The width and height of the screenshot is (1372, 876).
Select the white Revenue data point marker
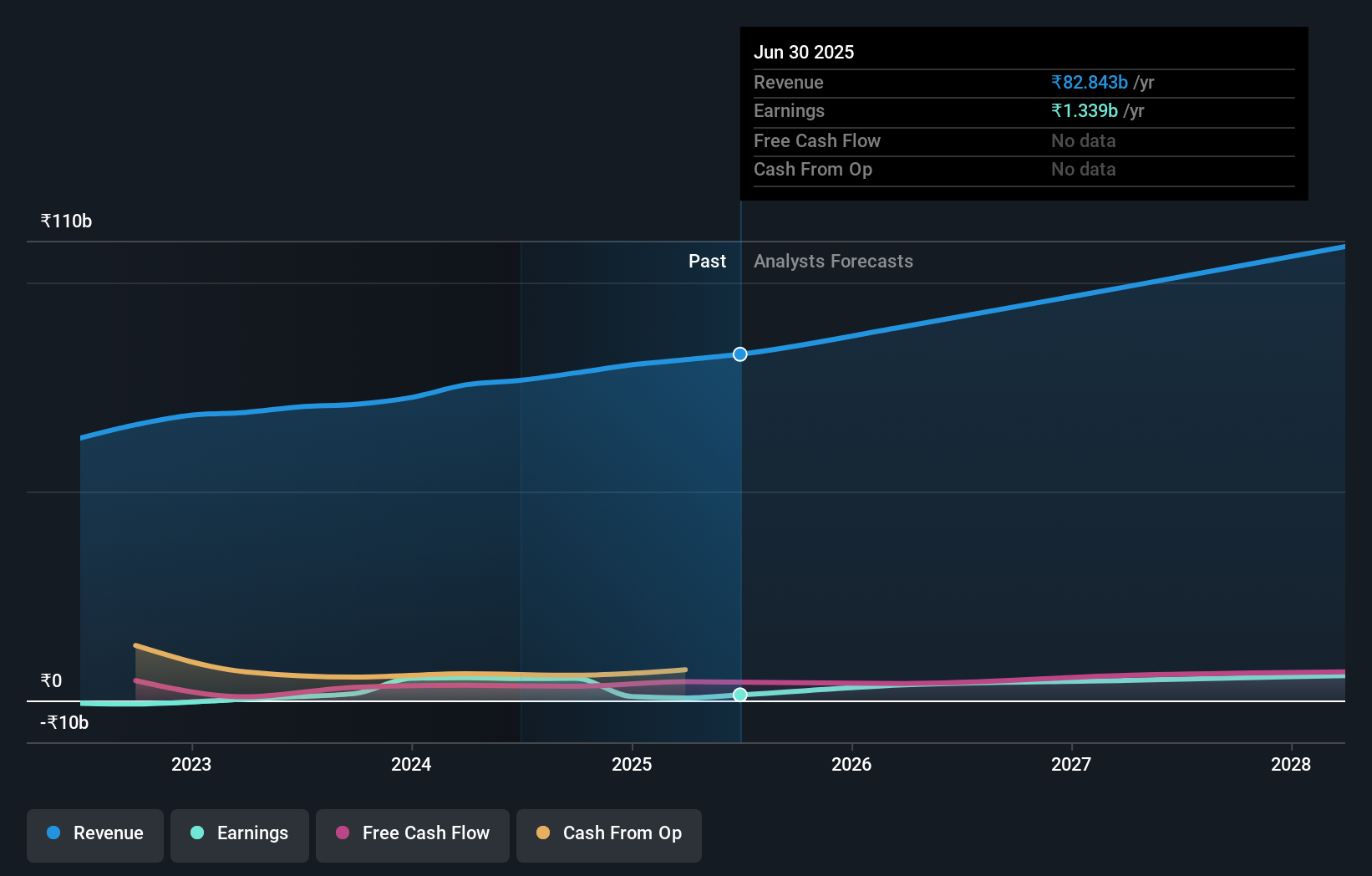click(x=739, y=354)
